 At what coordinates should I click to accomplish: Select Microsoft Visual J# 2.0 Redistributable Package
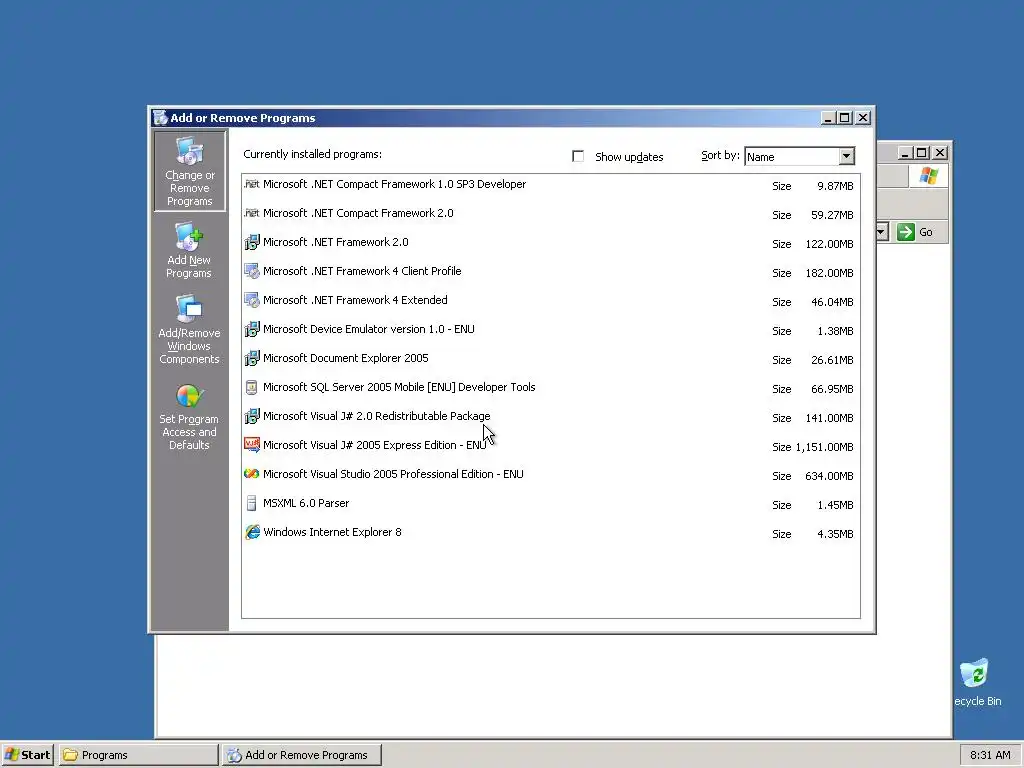tap(377, 416)
